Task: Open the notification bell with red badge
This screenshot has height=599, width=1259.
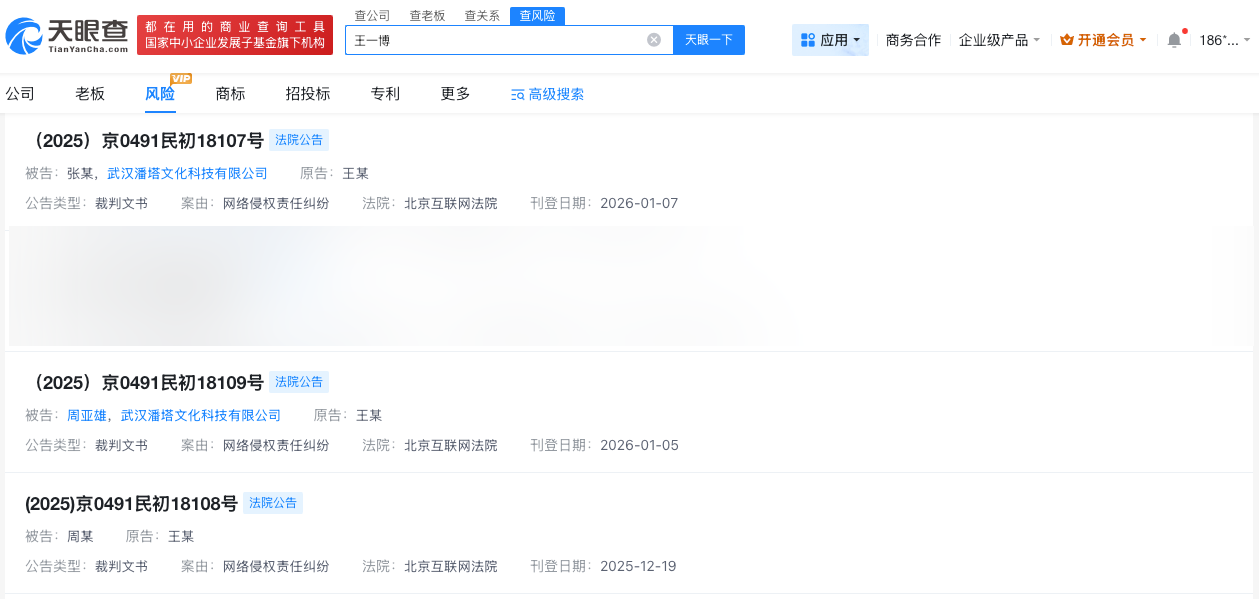Action: tap(1174, 39)
